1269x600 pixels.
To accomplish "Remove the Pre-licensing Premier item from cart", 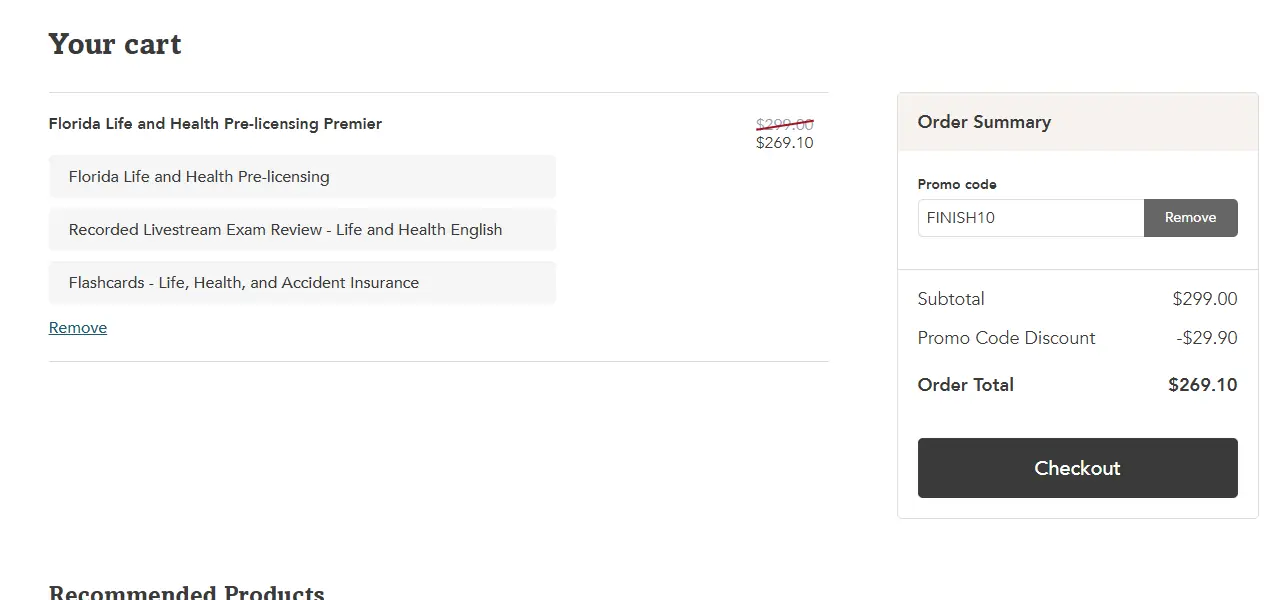I will pyautogui.click(x=78, y=328).
